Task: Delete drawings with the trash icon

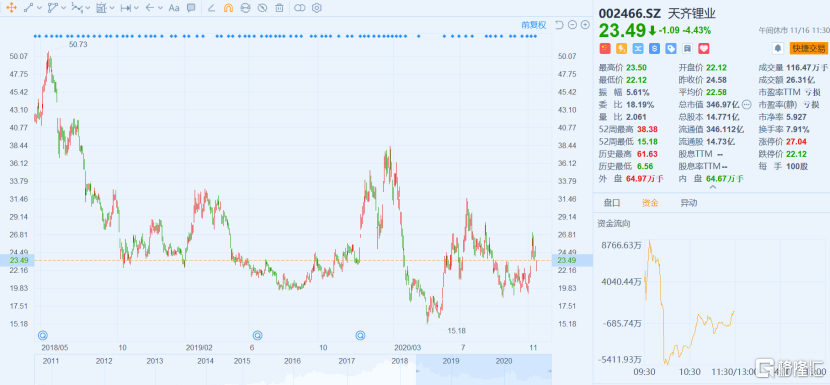Action: [279, 8]
